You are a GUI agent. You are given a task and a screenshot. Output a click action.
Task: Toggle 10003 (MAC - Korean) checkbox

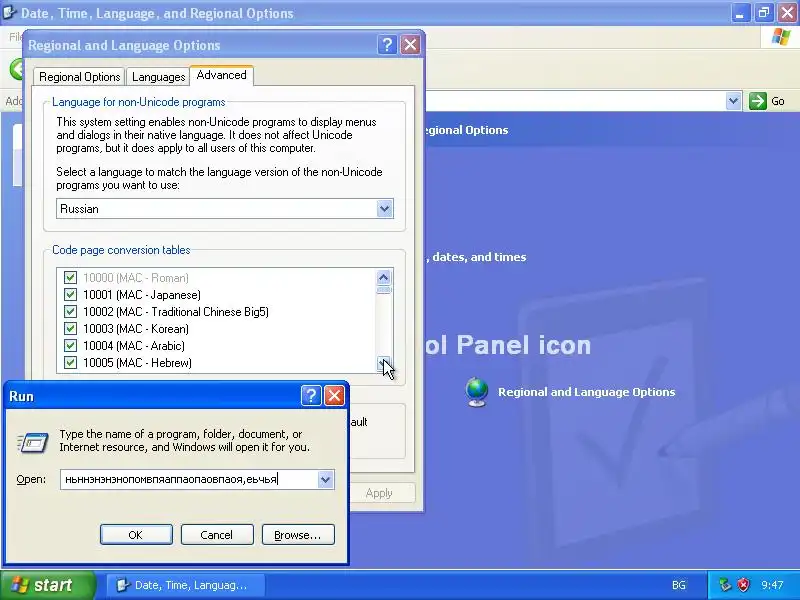tap(70, 329)
